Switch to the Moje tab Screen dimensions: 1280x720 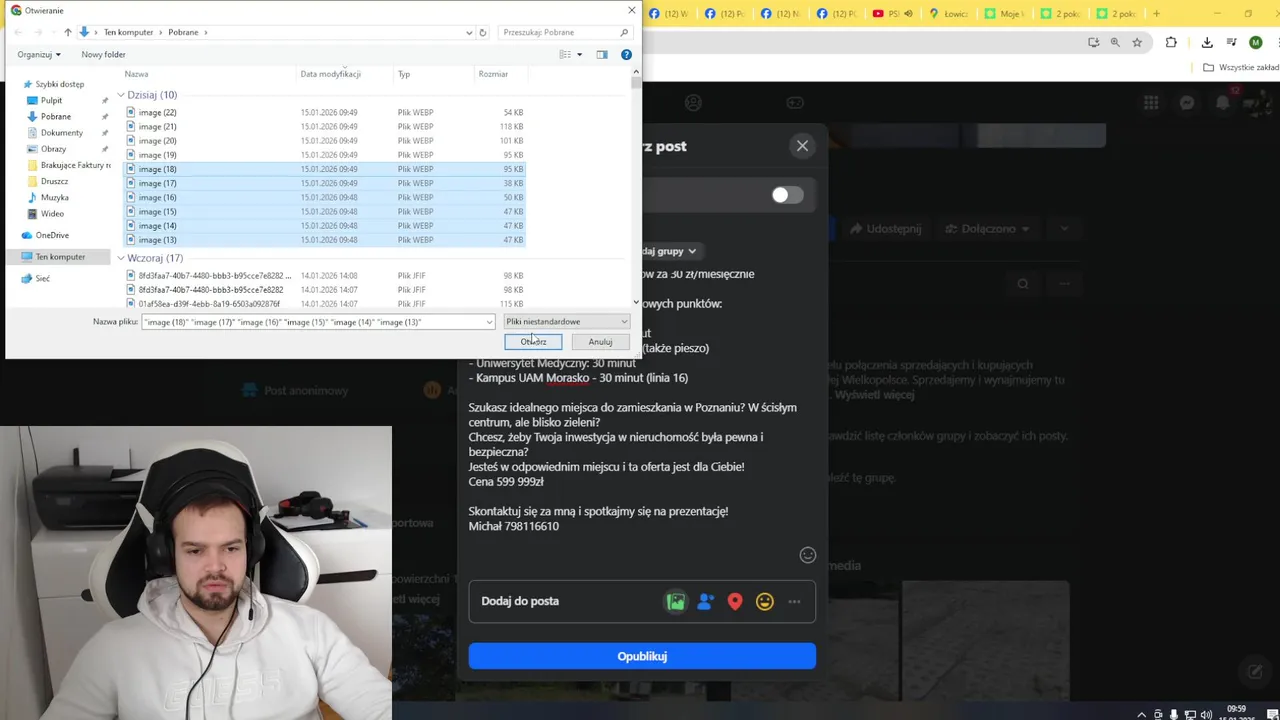[x=1003, y=13]
